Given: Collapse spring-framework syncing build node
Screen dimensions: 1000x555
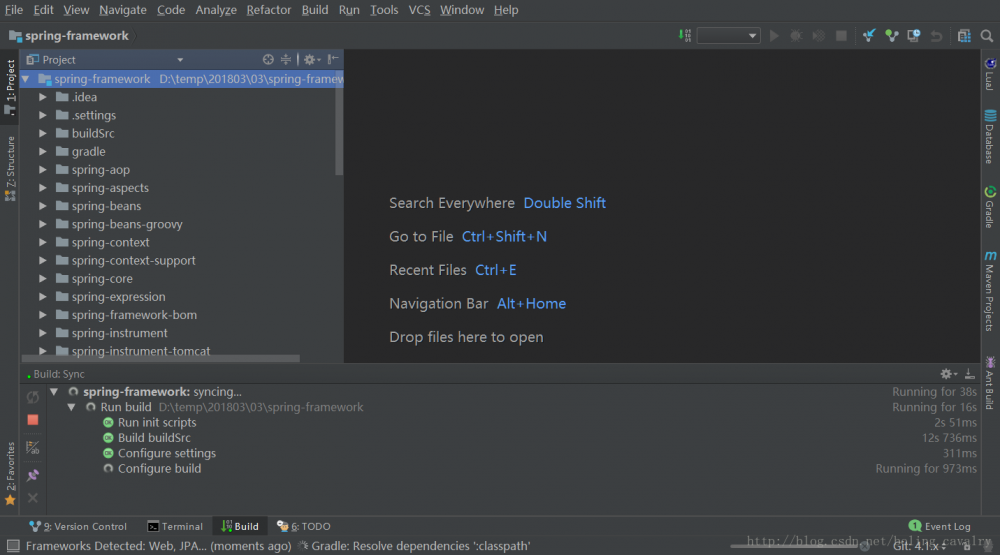Looking at the screenshot, I should [x=54, y=392].
